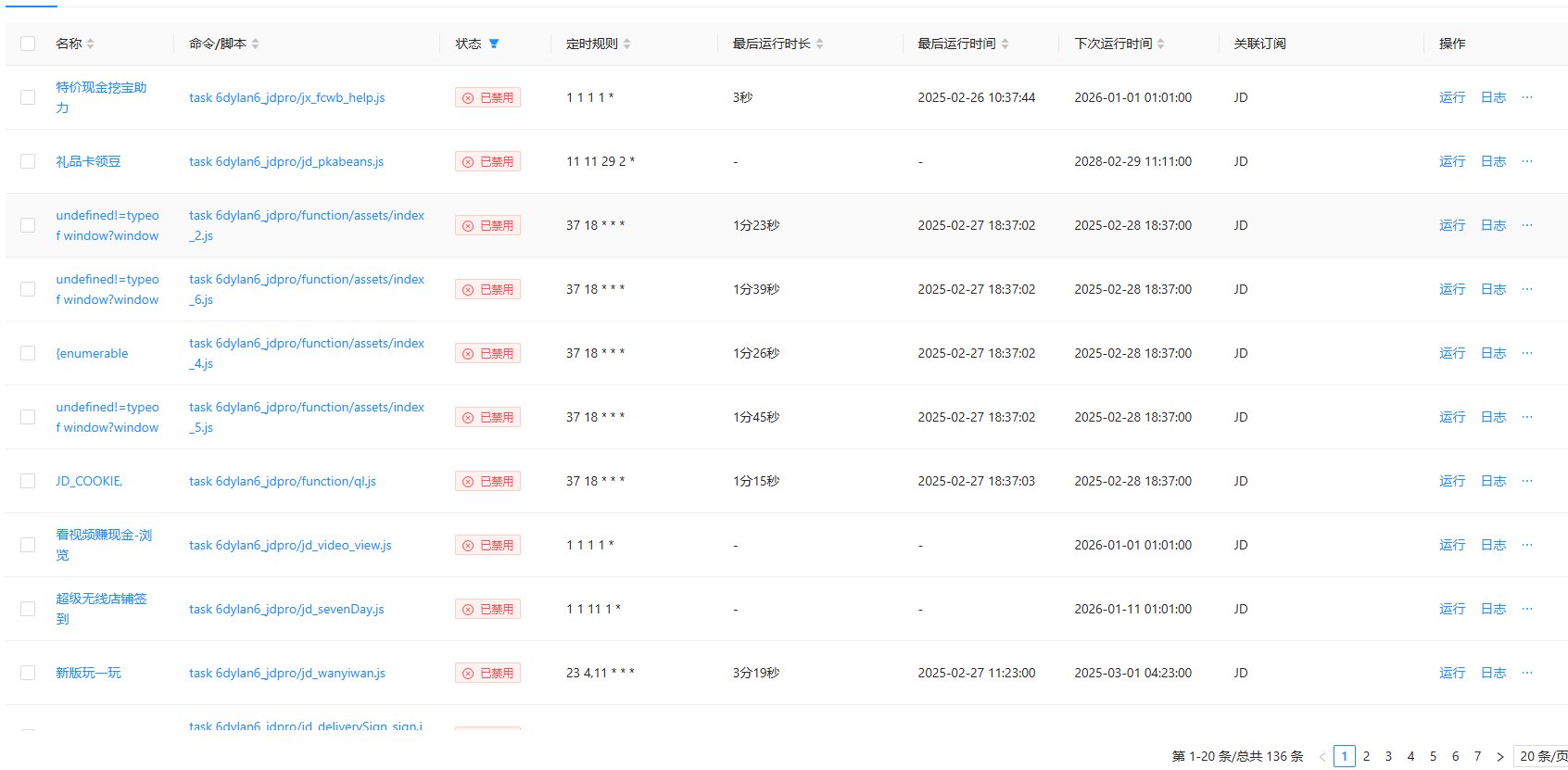1568x770 pixels.
Task: Sort by the 名称 column arrows
Action: [x=91, y=44]
